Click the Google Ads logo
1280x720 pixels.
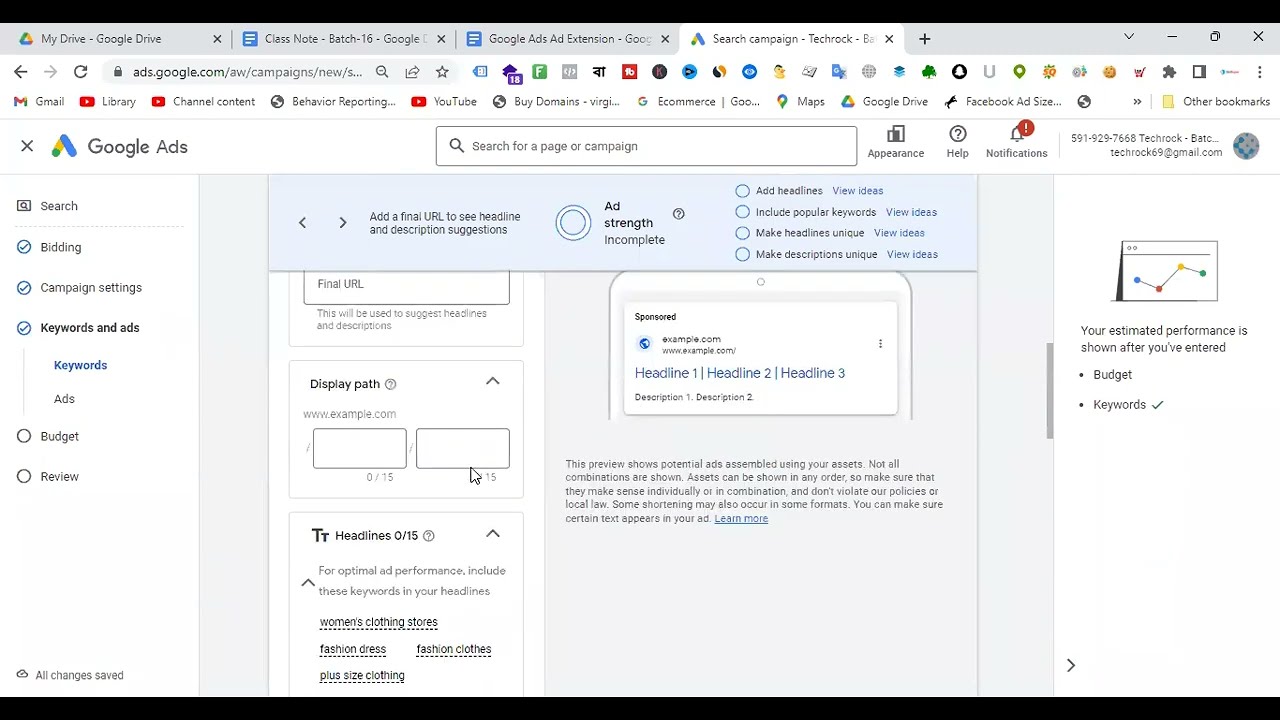(119, 146)
